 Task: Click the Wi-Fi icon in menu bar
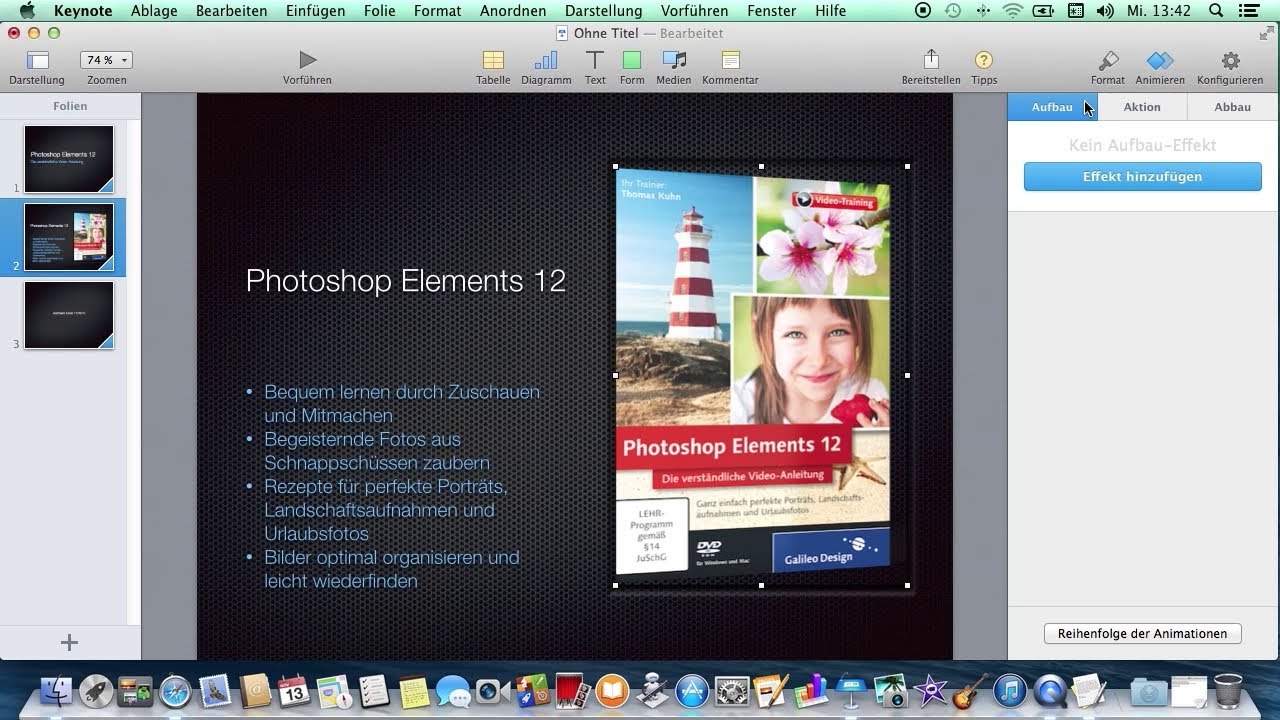(1013, 11)
